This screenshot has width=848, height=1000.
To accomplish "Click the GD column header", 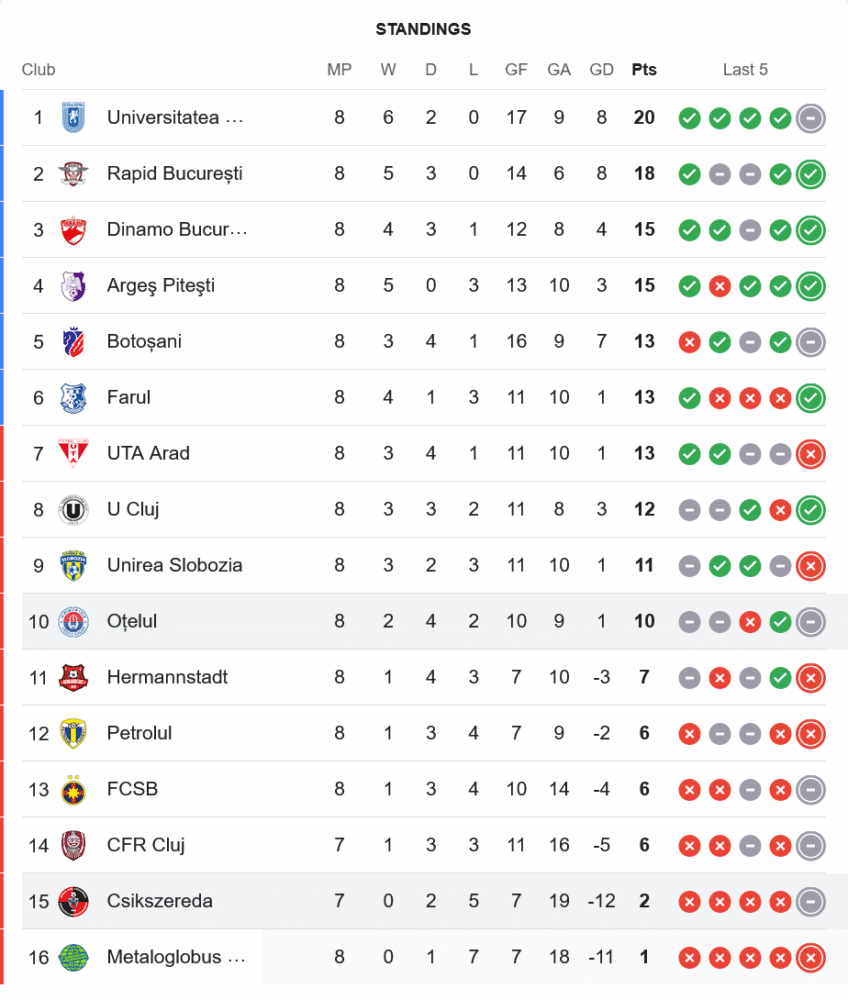I will [602, 70].
